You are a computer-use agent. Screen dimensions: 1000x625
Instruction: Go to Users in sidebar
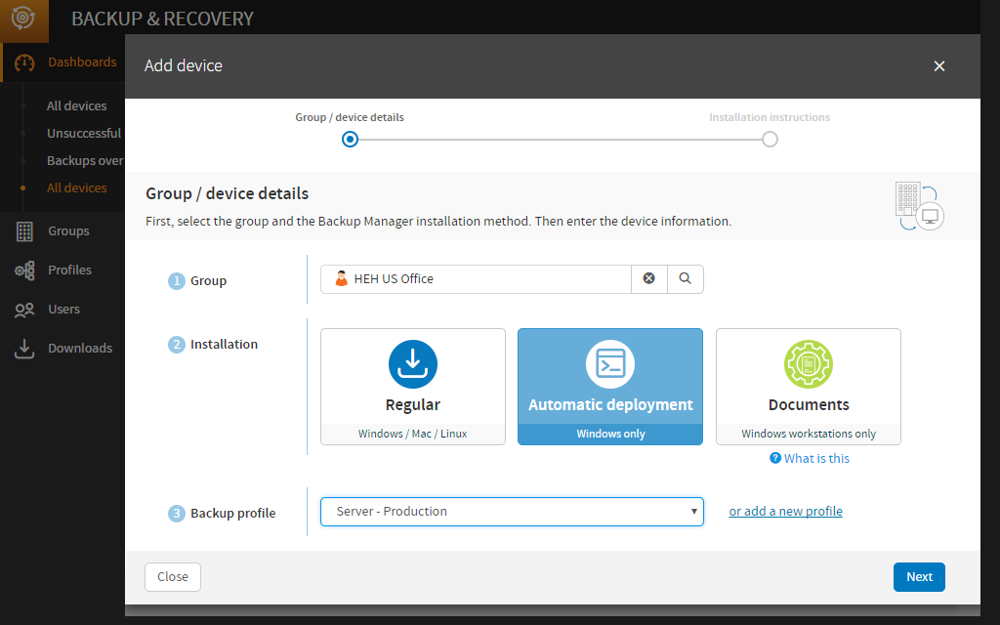pos(62,310)
